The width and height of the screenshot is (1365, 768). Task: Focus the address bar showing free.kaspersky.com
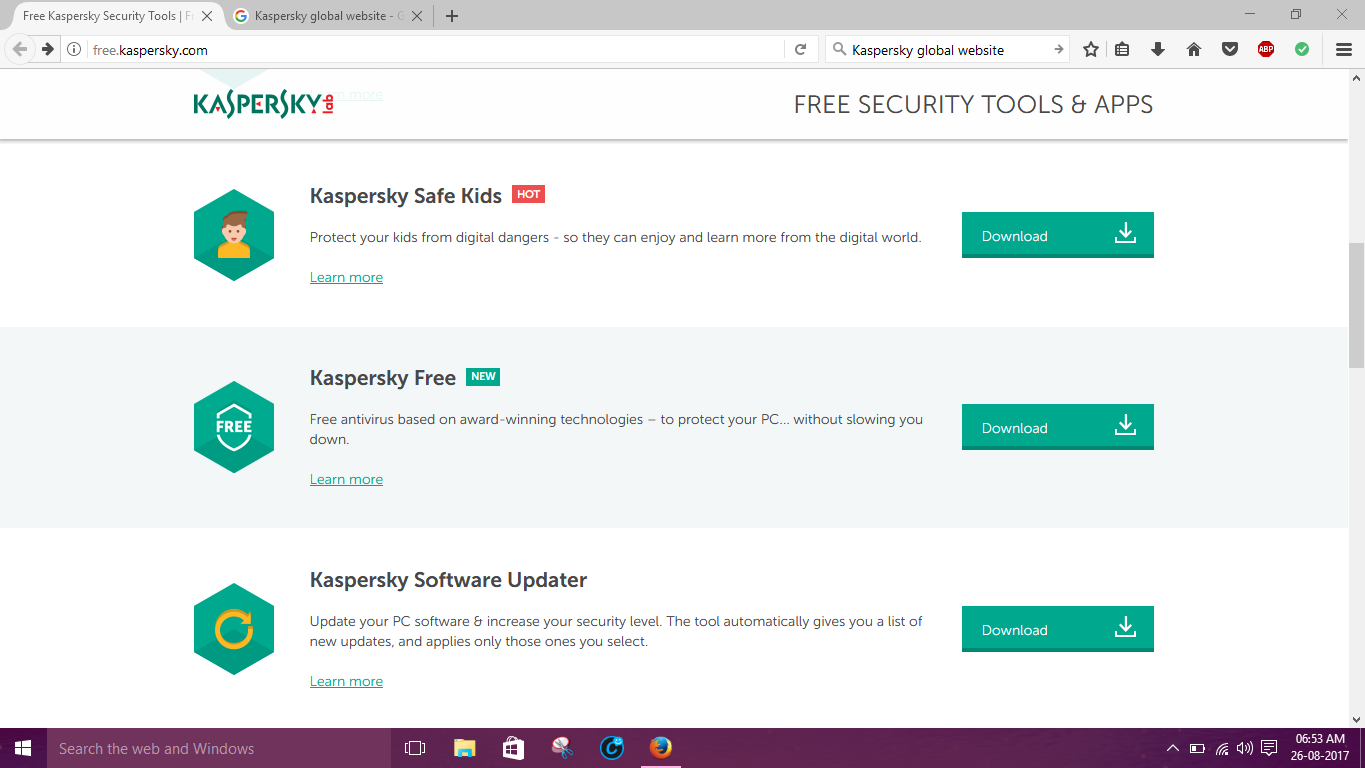pos(435,49)
